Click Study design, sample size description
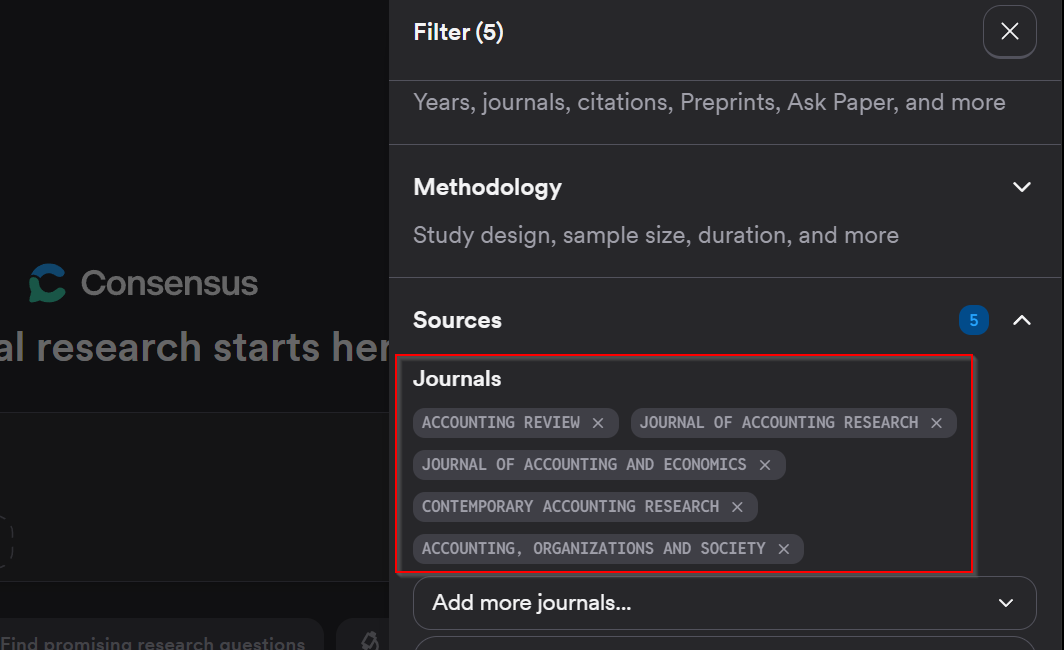The image size is (1064, 650). pos(656,235)
